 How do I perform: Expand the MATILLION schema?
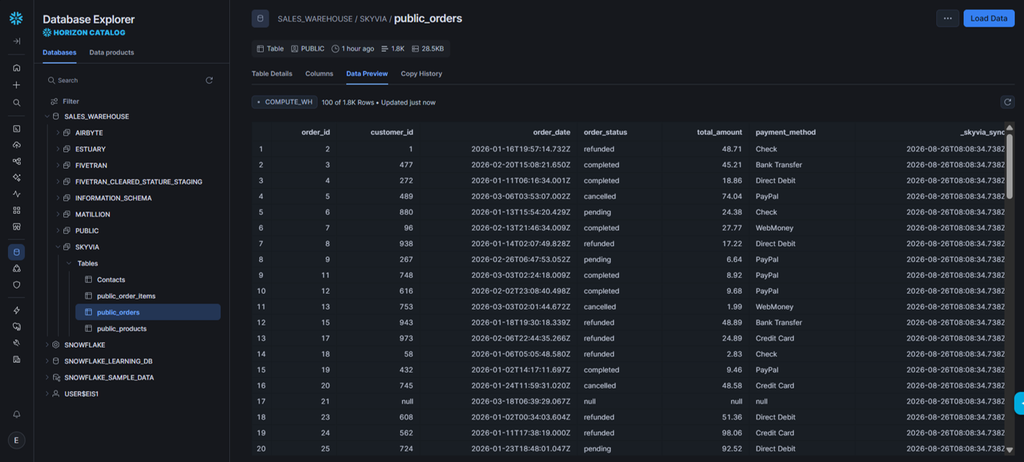[x=57, y=214]
